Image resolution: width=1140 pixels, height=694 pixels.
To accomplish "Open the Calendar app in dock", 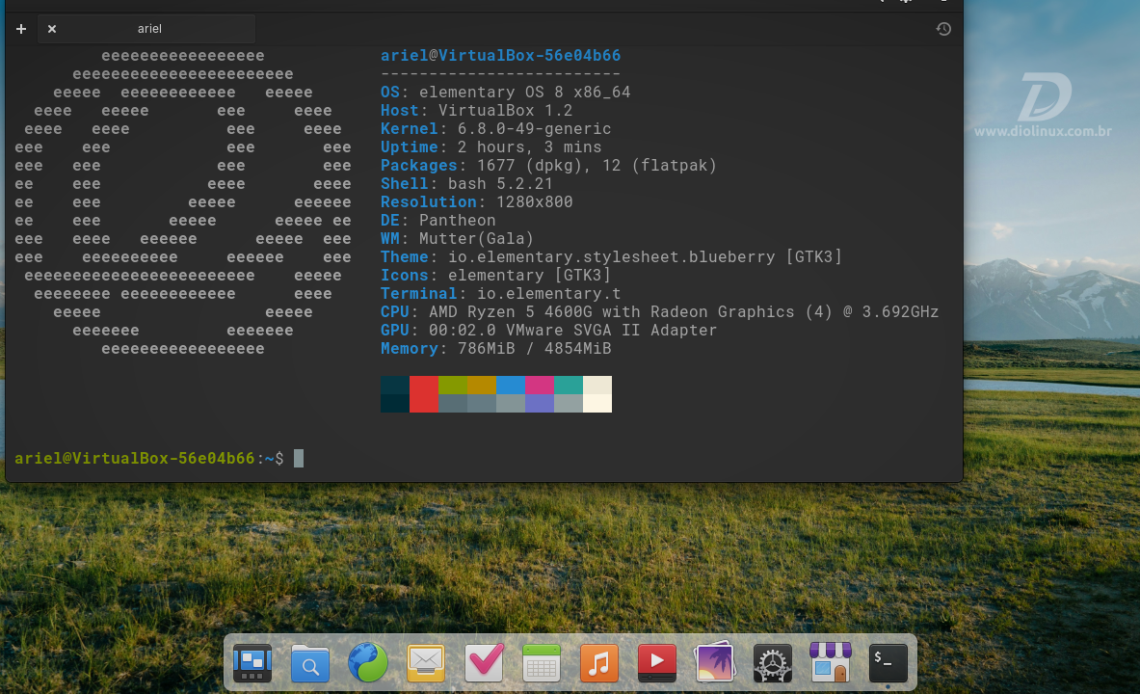I will pyautogui.click(x=542, y=663).
